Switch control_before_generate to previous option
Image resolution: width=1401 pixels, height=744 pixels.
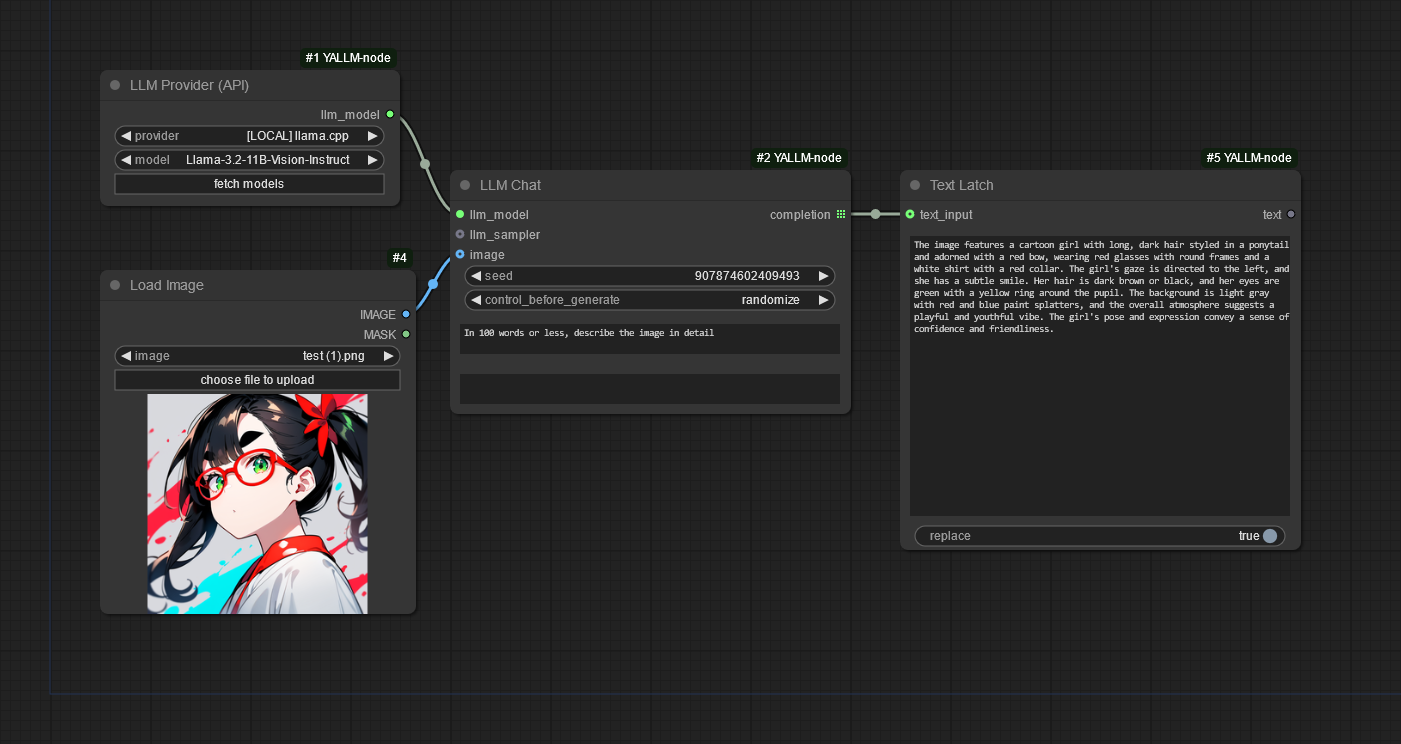476,300
